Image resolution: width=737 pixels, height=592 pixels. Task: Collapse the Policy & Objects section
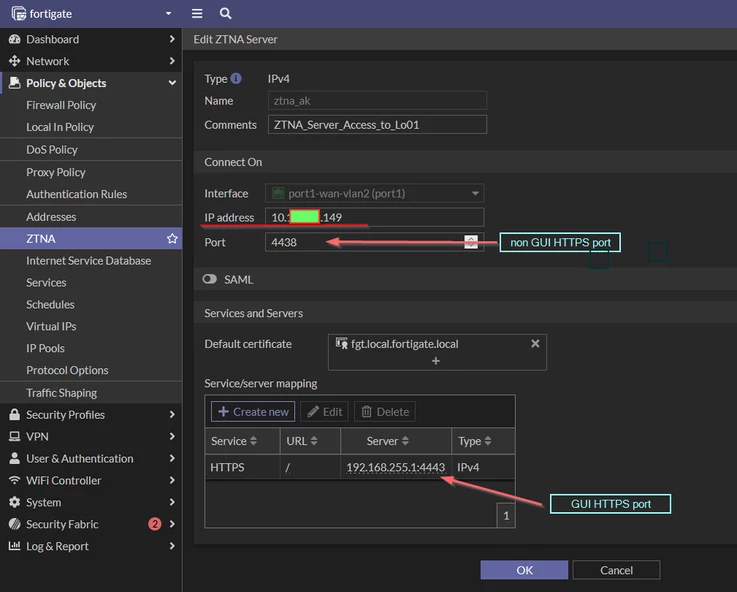click(x=172, y=83)
